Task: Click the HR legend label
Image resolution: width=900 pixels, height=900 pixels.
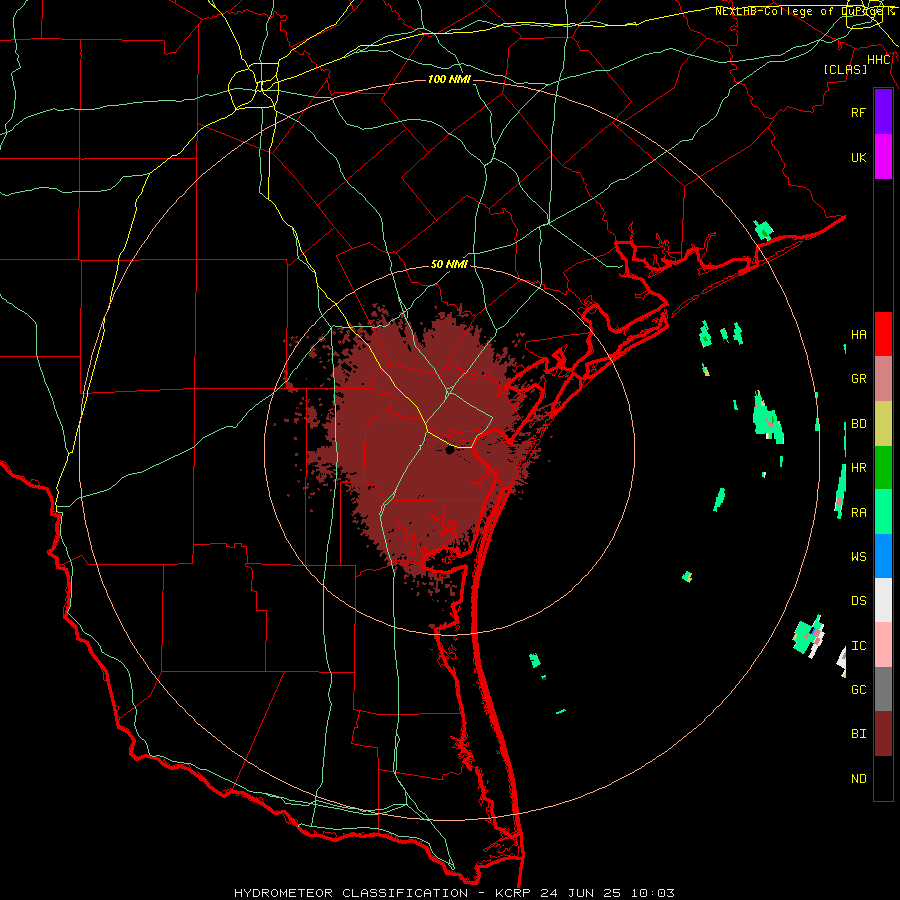Action: 858,468
